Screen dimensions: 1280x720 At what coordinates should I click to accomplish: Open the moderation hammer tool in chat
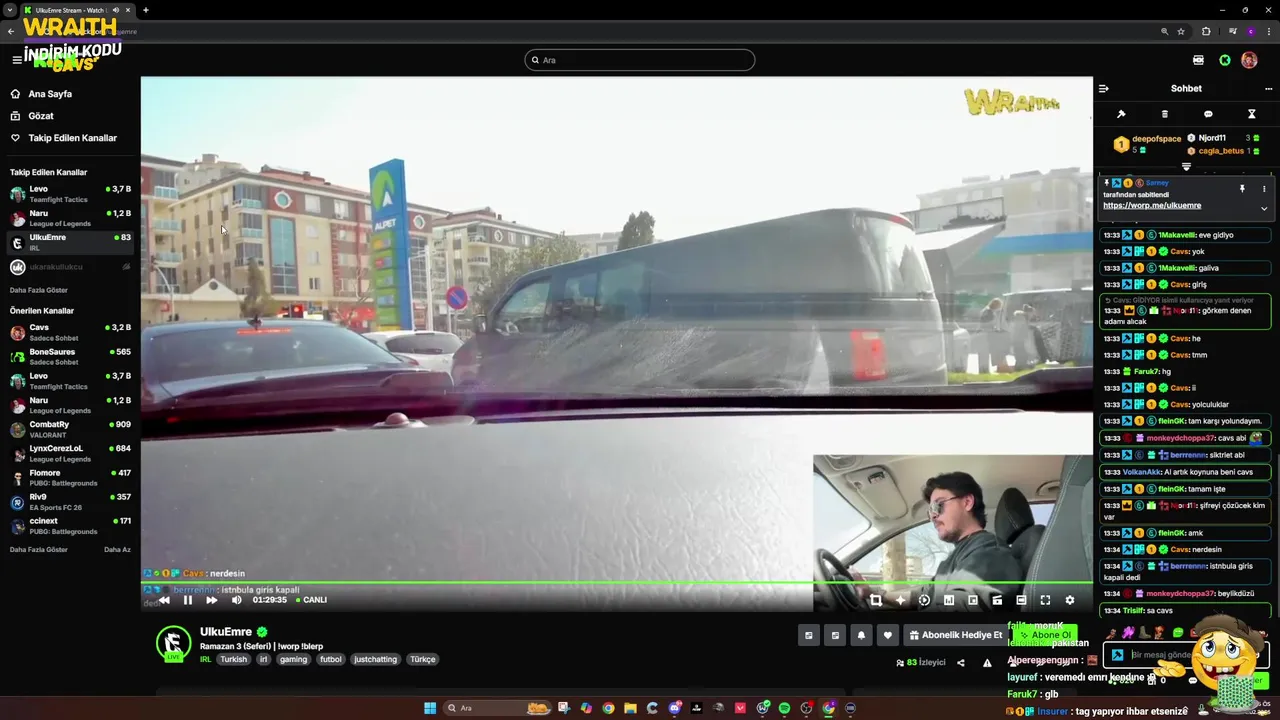(x=1121, y=114)
